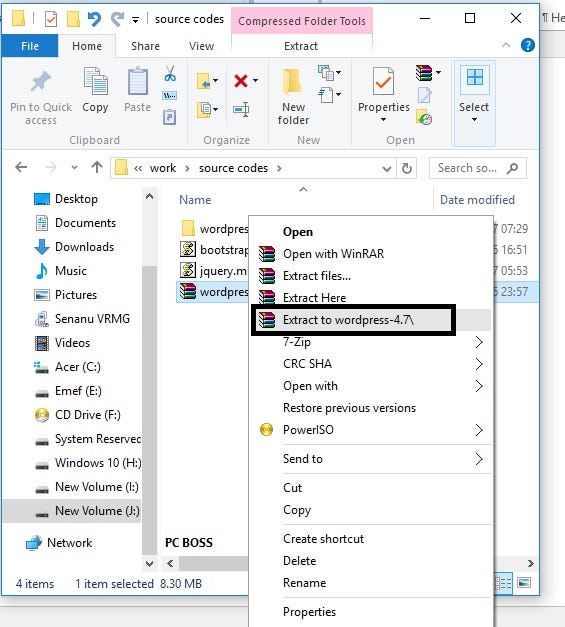The width and height of the screenshot is (565, 627).
Task: Switch to Large icons view in status bar
Action: pos(524,583)
